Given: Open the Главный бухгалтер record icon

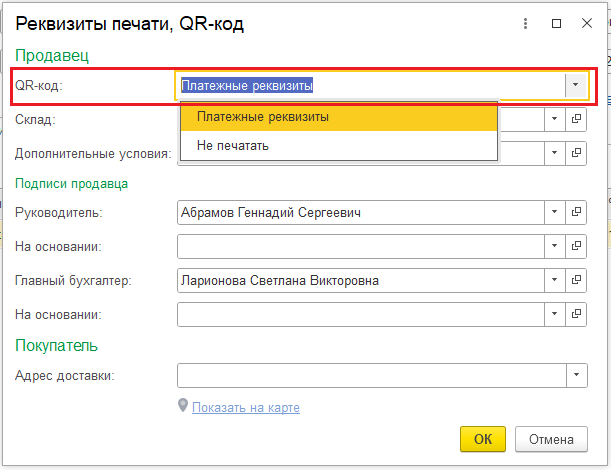Looking at the screenshot, I should click(x=576, y=280).
